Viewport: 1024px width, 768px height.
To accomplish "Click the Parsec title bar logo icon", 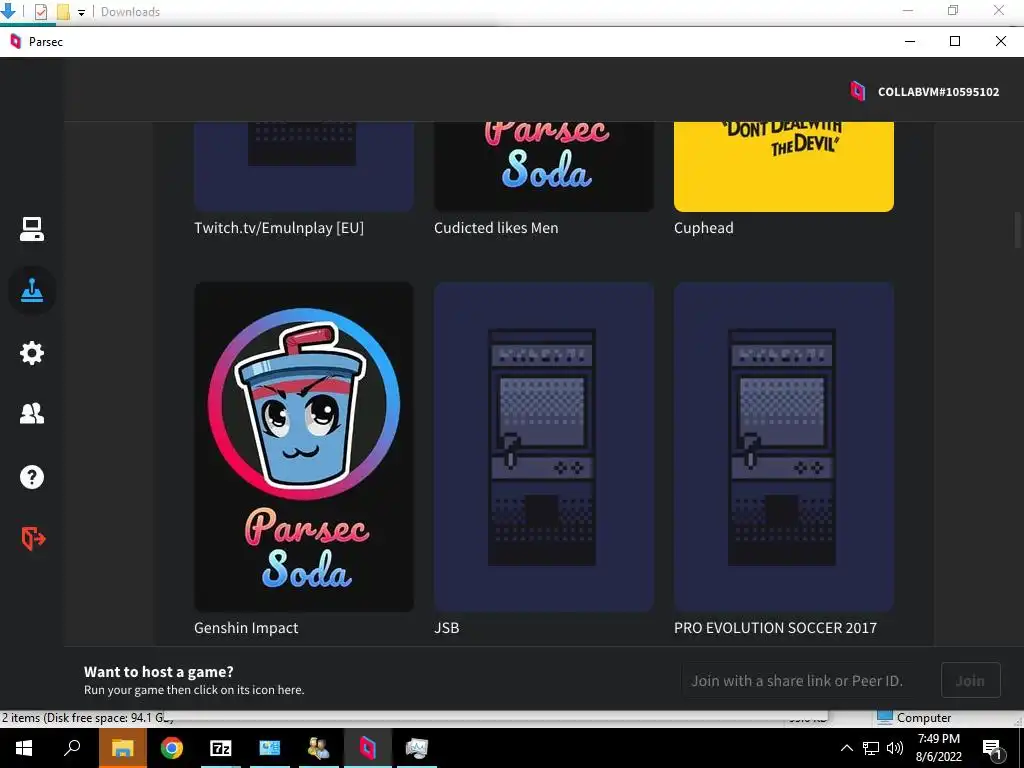I will click(x=16, y=41).
